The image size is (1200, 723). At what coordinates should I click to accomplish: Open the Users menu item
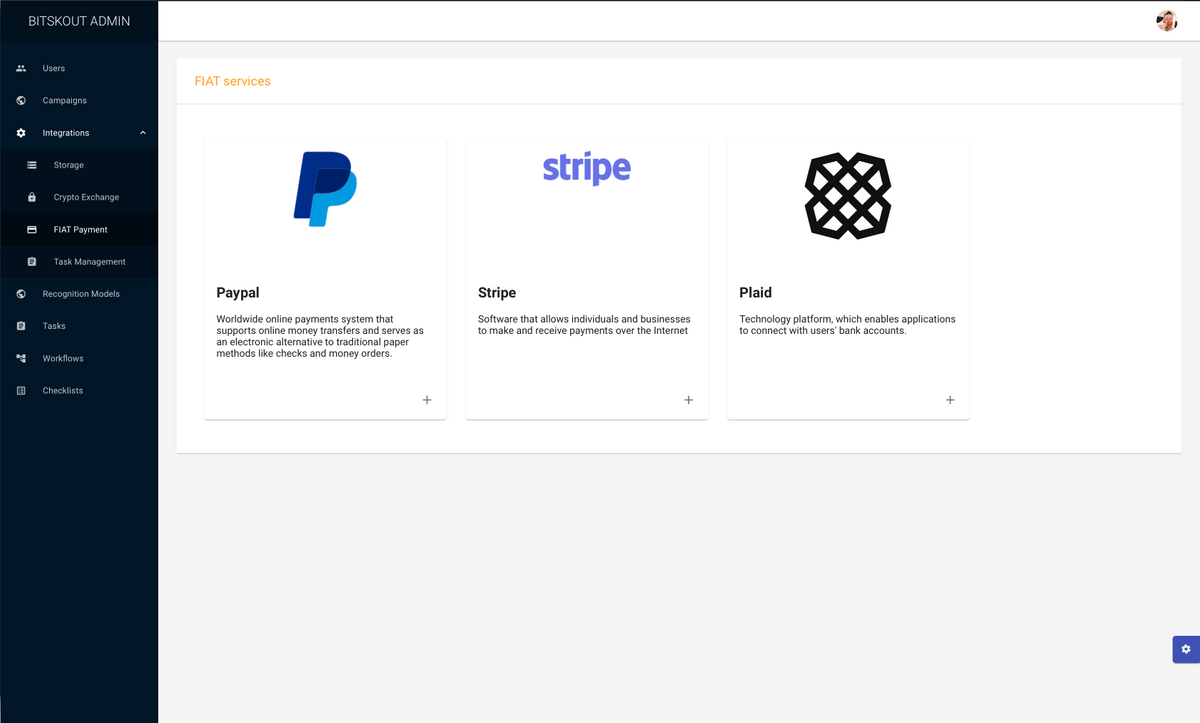coord(79,68)
